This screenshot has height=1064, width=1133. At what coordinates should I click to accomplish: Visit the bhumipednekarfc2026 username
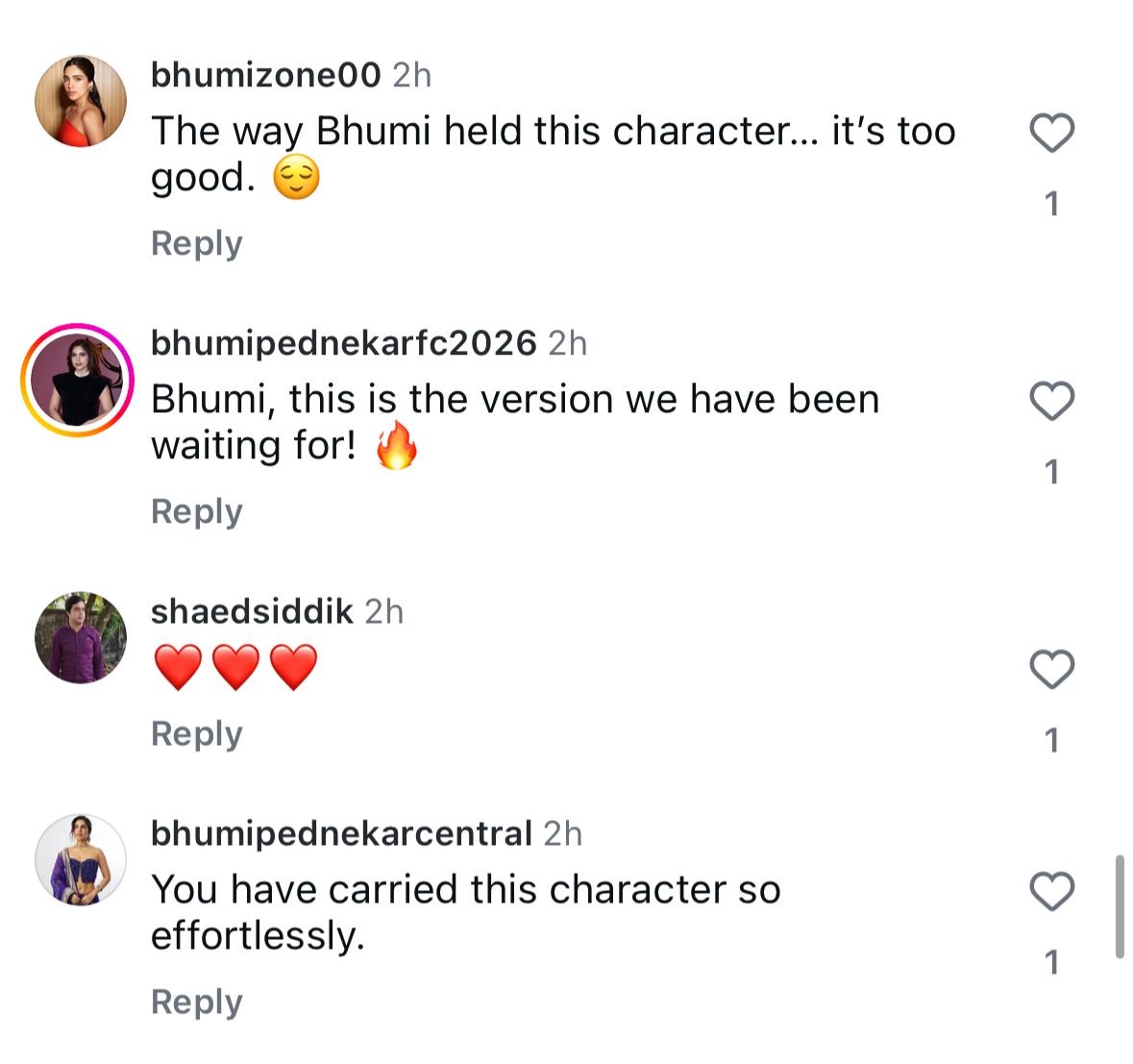pyautogui.click(x=343, y=343)
